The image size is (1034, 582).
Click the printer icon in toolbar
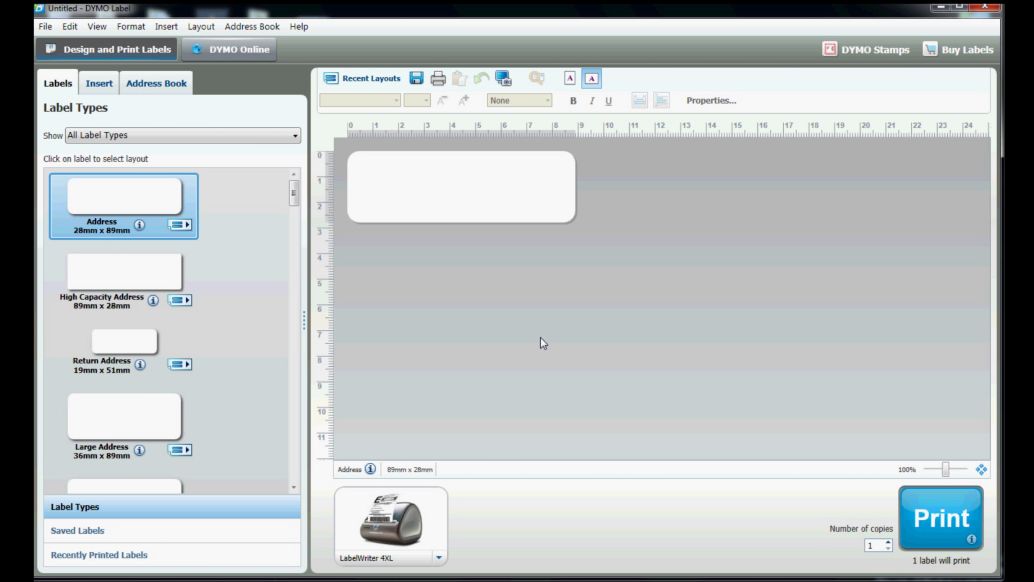pyautogui.click(x=438, y=78)
